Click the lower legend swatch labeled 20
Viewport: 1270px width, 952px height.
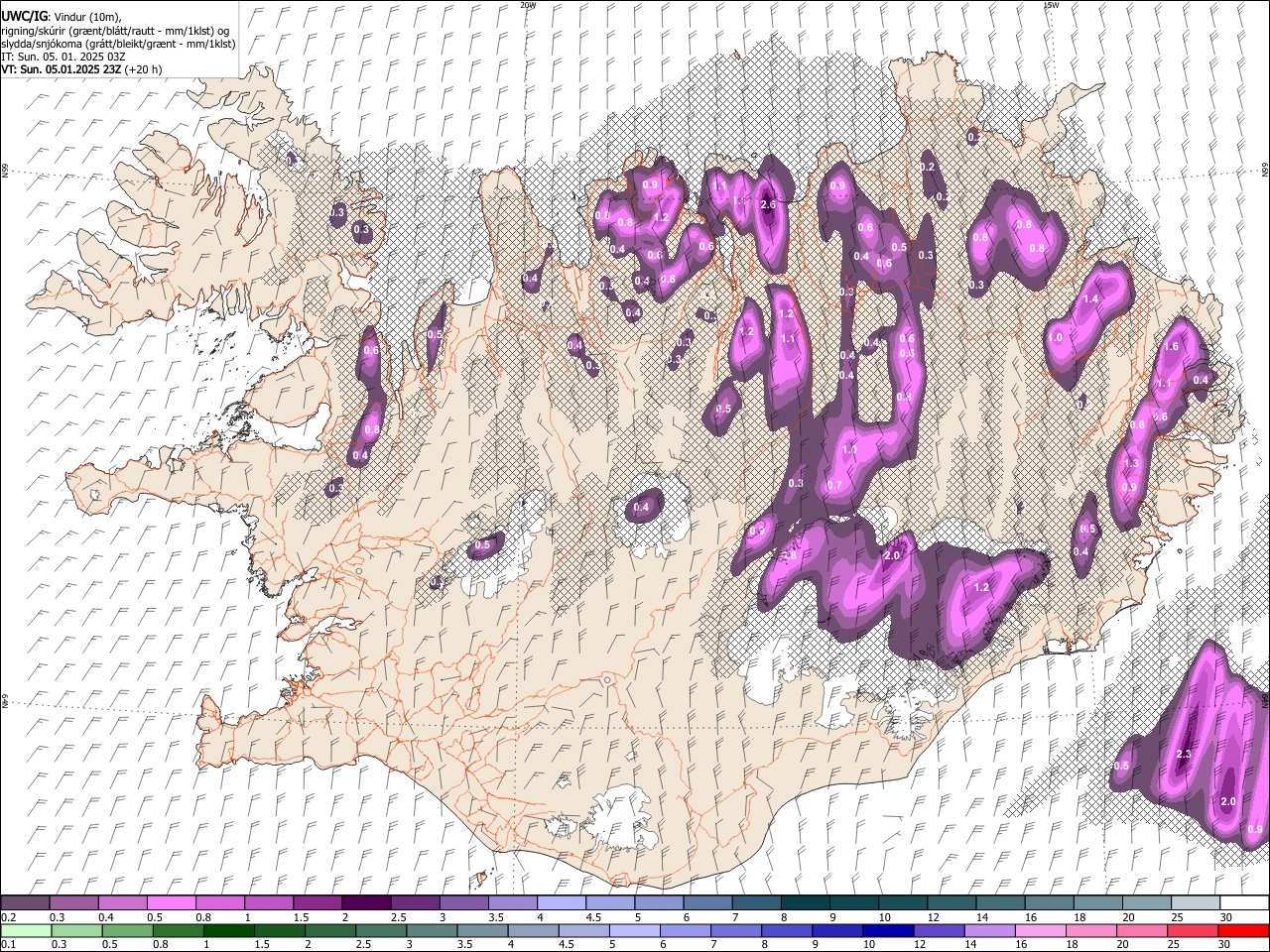click(1143, 930)
